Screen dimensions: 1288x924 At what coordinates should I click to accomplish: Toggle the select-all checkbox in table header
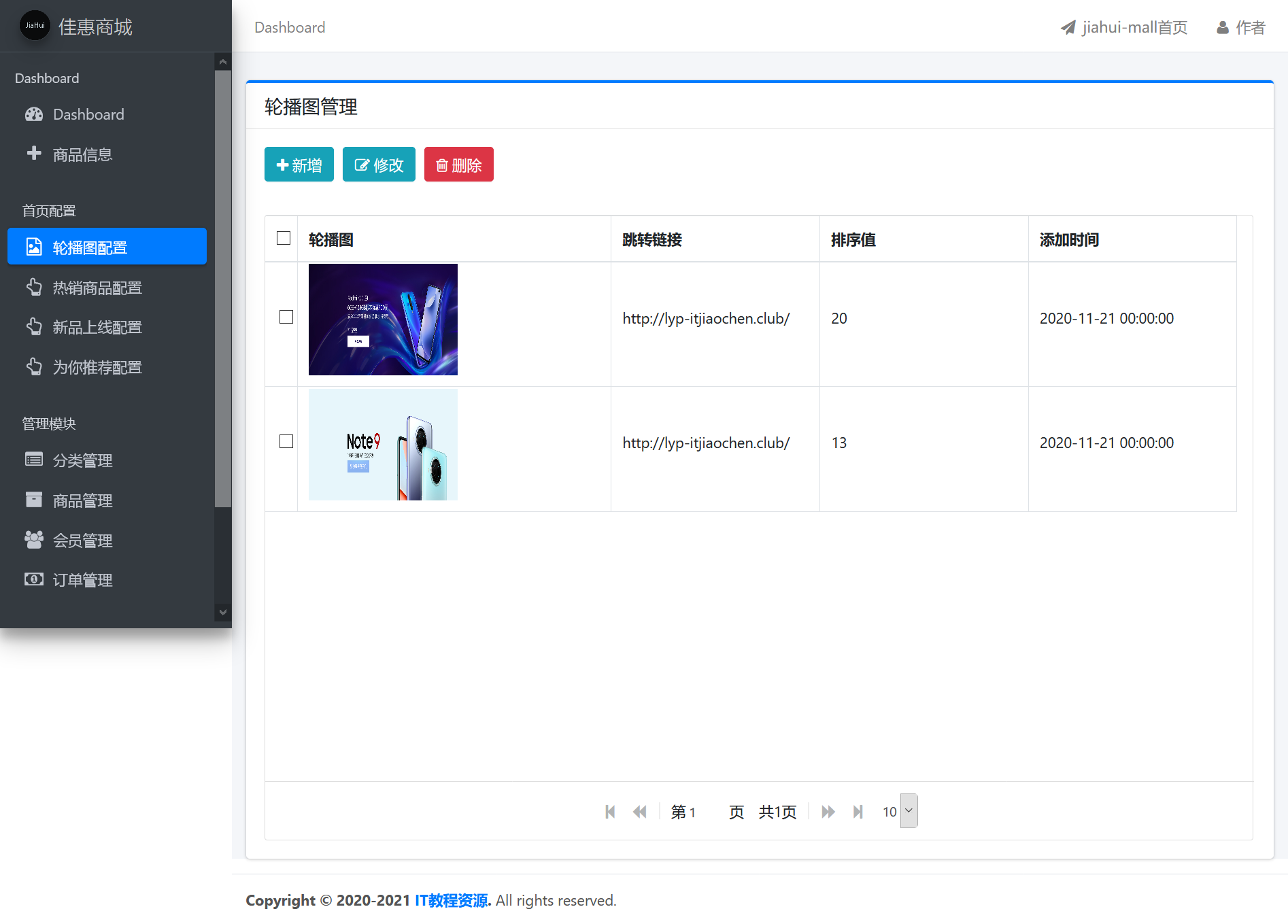click(284, 238)
